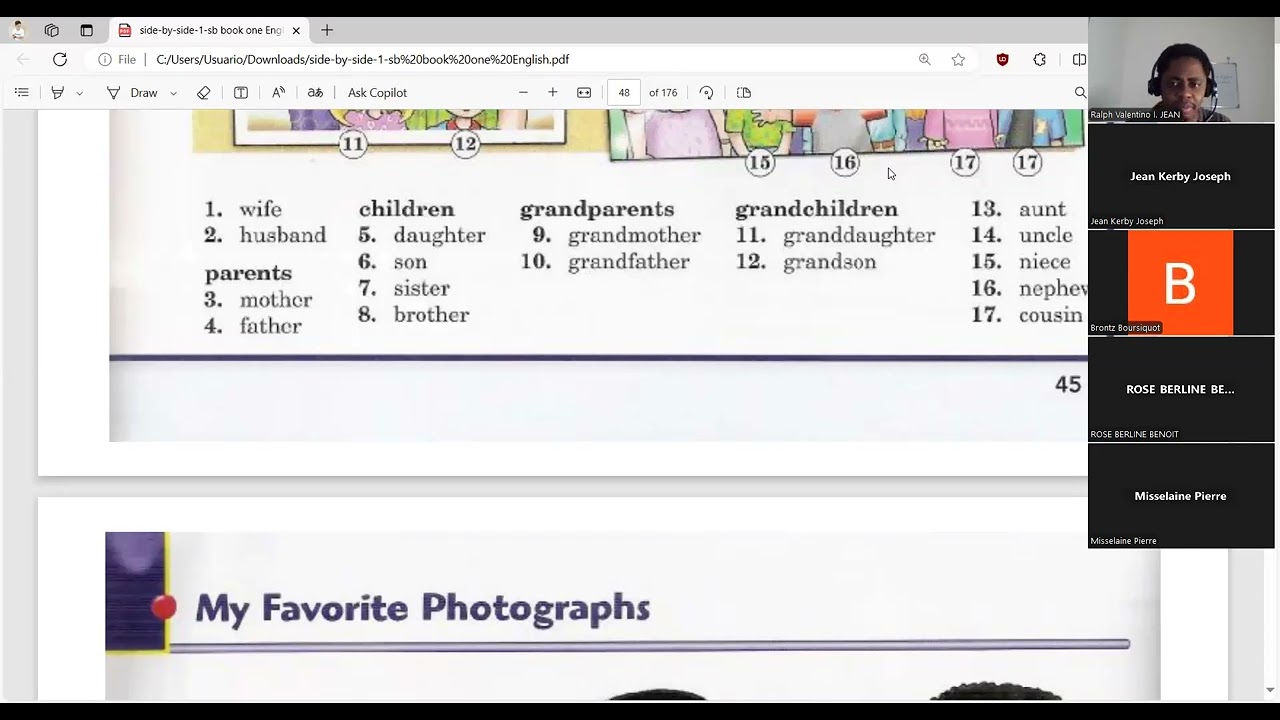Click the zoom magnifier in address bar

pyautogui.click(x=925, y=59)
